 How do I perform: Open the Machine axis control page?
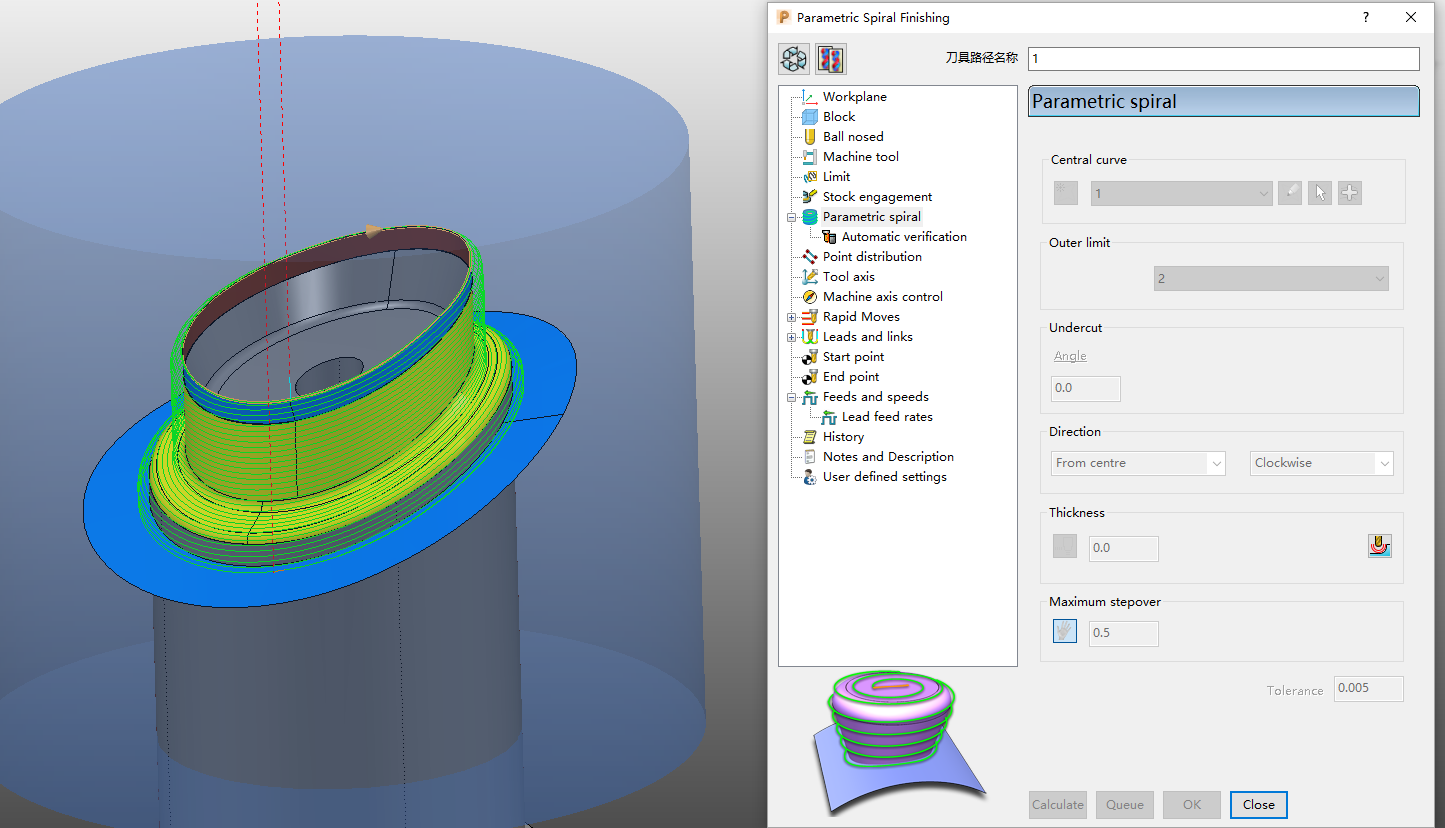(x=882, y=296)
